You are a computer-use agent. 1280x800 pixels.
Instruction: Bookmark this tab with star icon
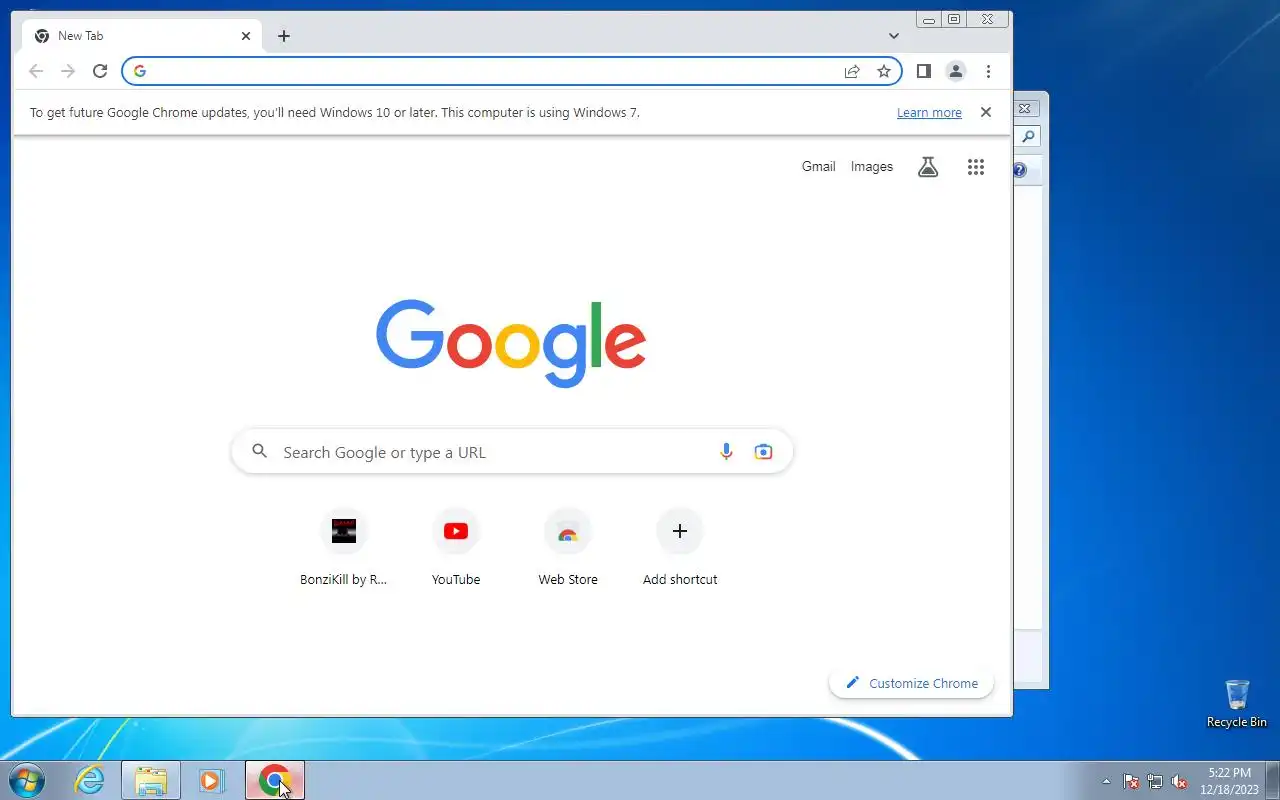884,71
